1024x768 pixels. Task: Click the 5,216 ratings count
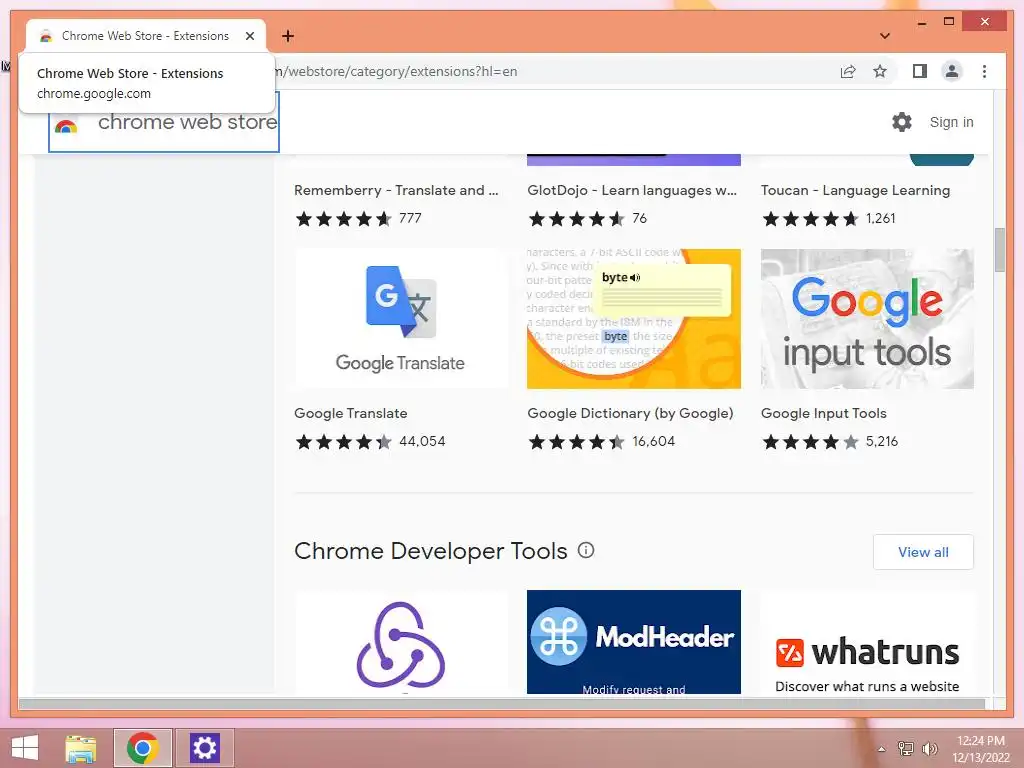tap(882, 441)
